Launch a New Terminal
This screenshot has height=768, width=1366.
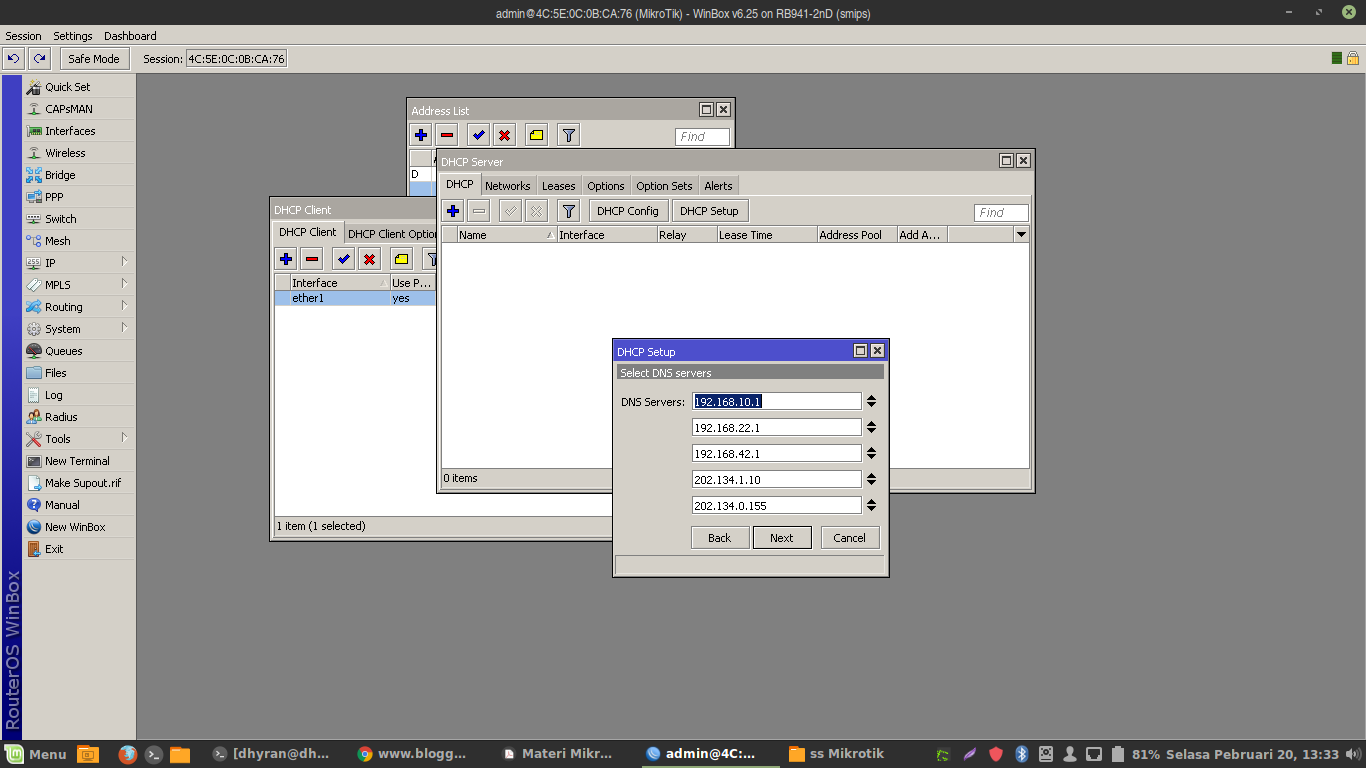pos(78,461)
